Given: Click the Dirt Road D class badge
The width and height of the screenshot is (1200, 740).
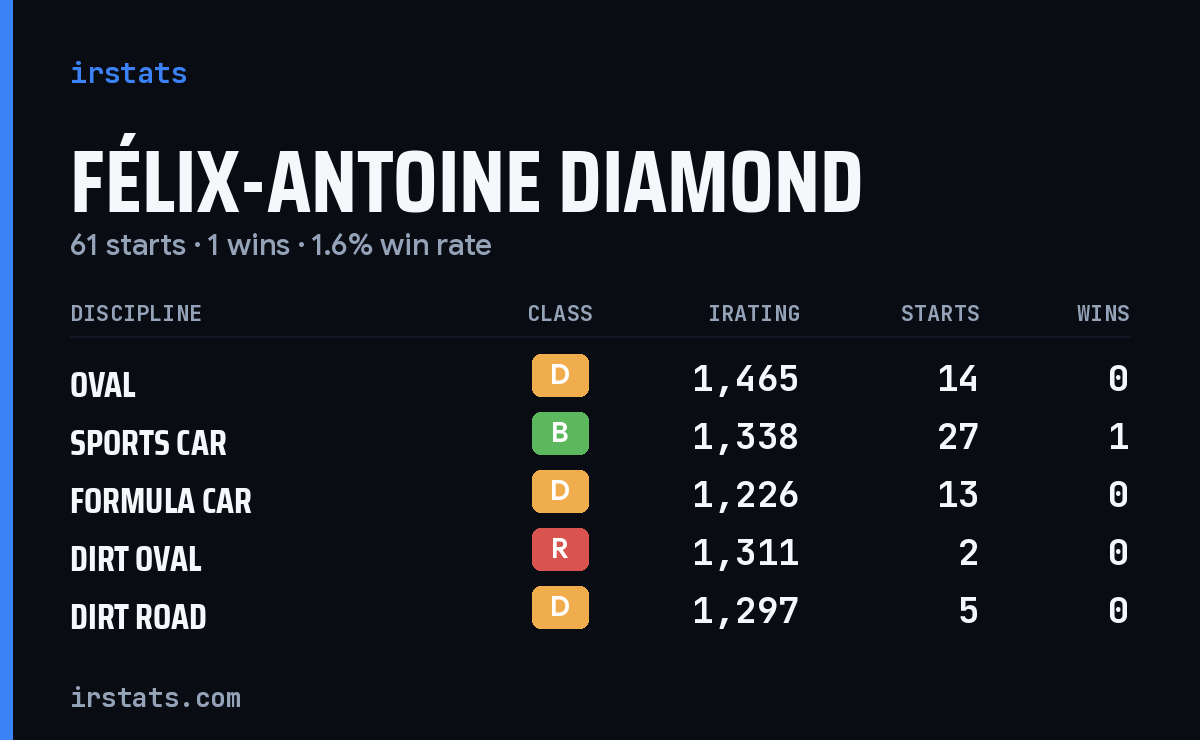Looking at the screenshot, I should (x=560, y=608).
